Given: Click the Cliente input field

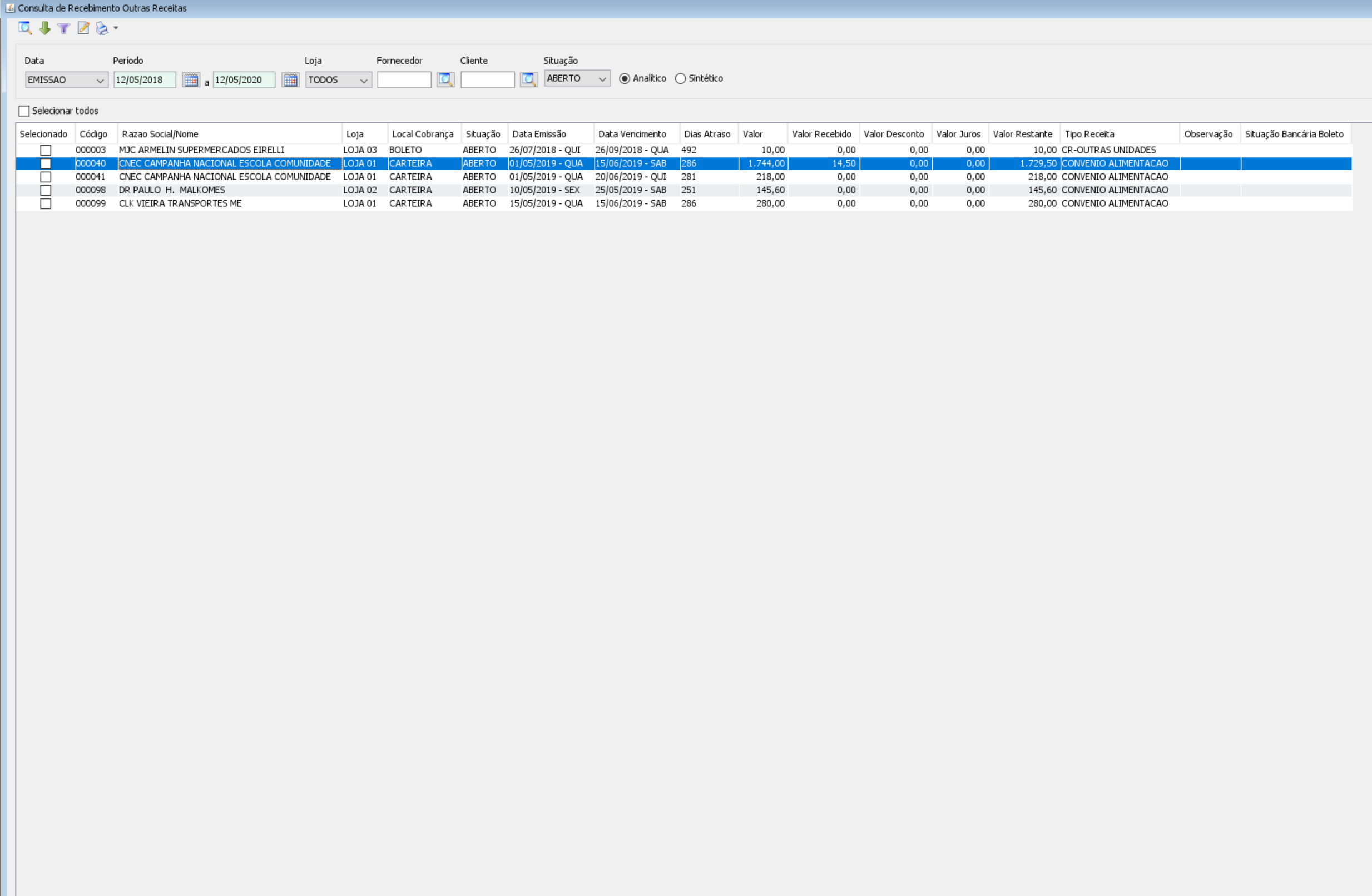Looking at the screenshot, I should pos(488,79).
